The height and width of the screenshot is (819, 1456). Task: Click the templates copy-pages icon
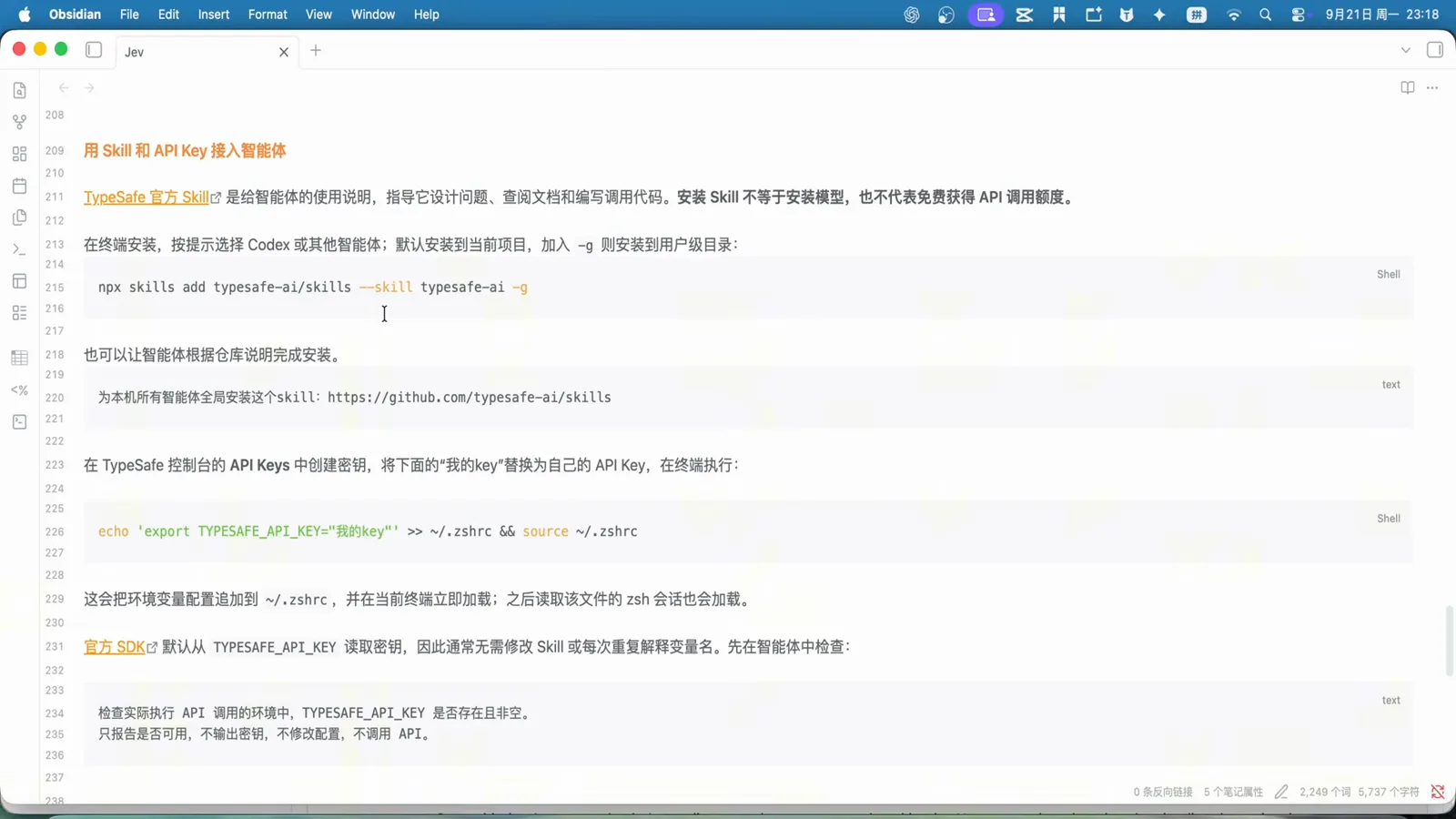click(x=19, y=217)
